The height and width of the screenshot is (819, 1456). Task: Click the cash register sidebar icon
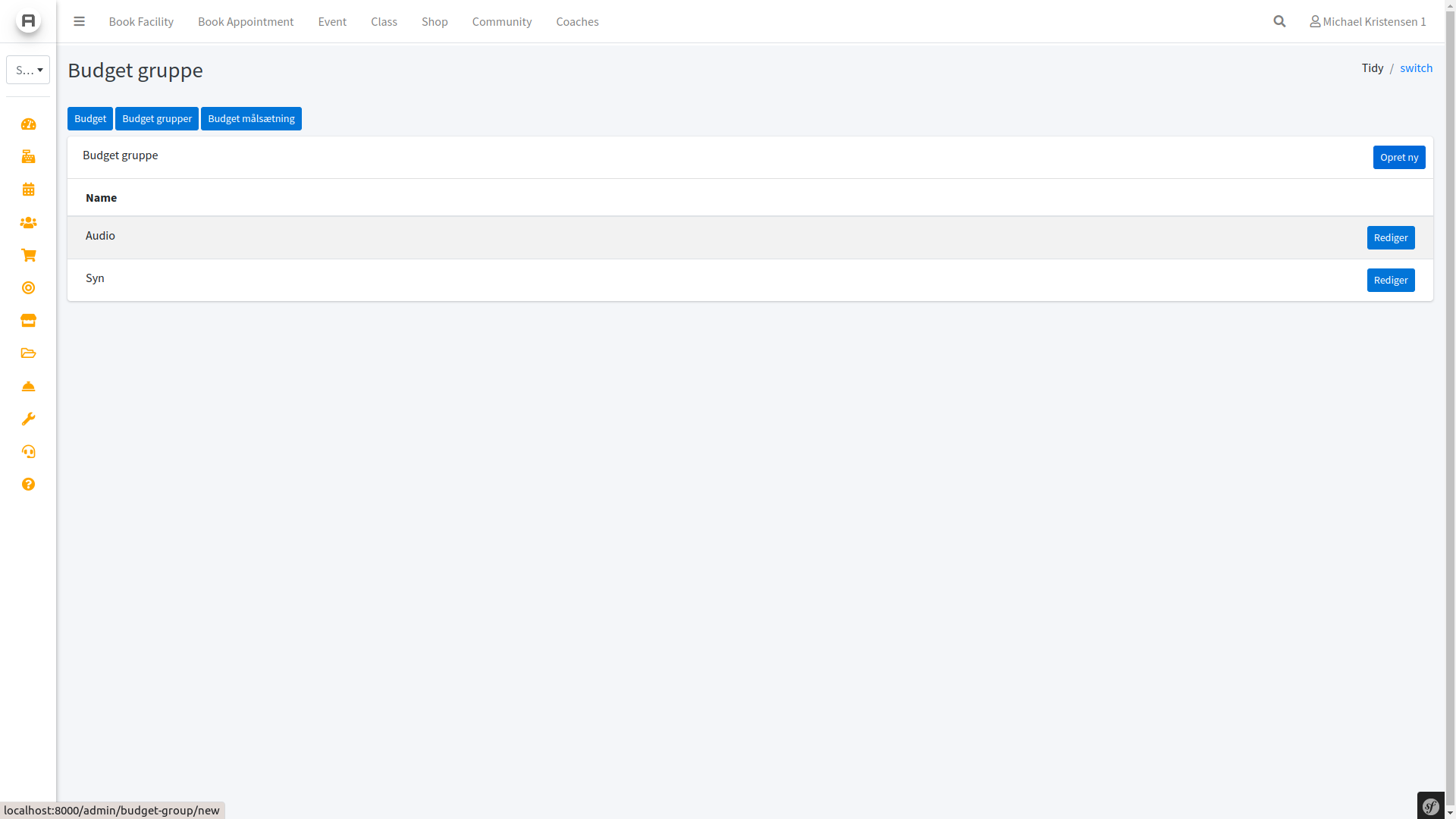click(28, 157)
